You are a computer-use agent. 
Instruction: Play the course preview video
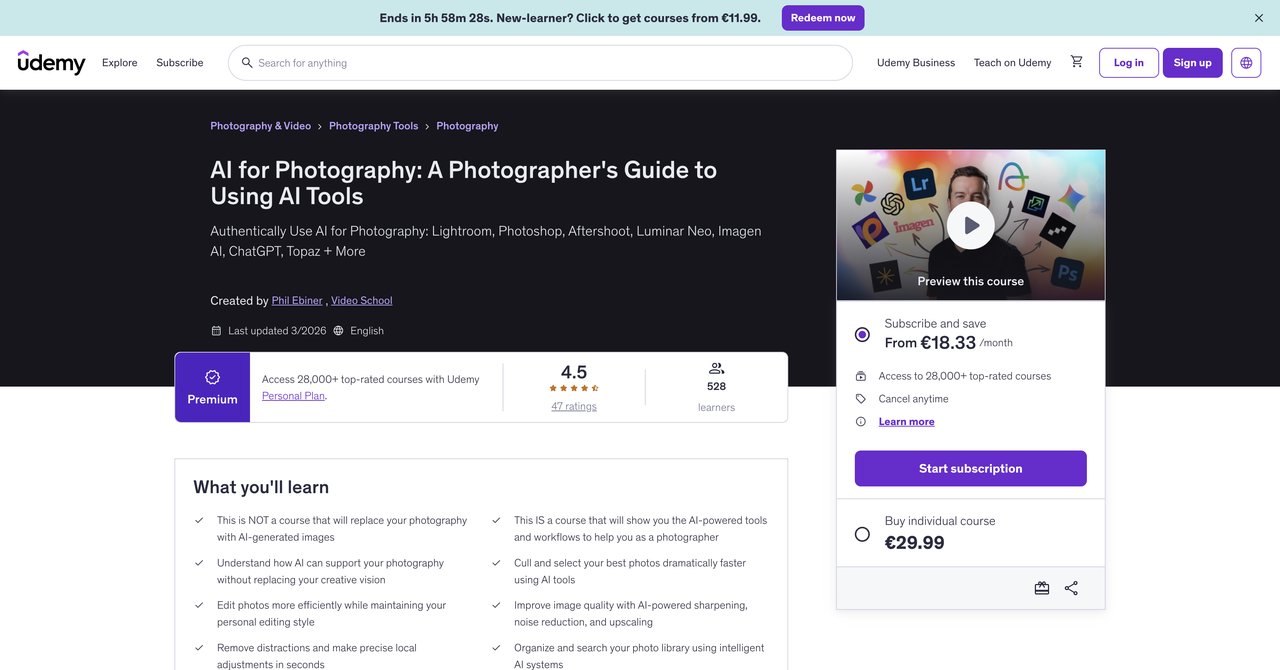971,226
